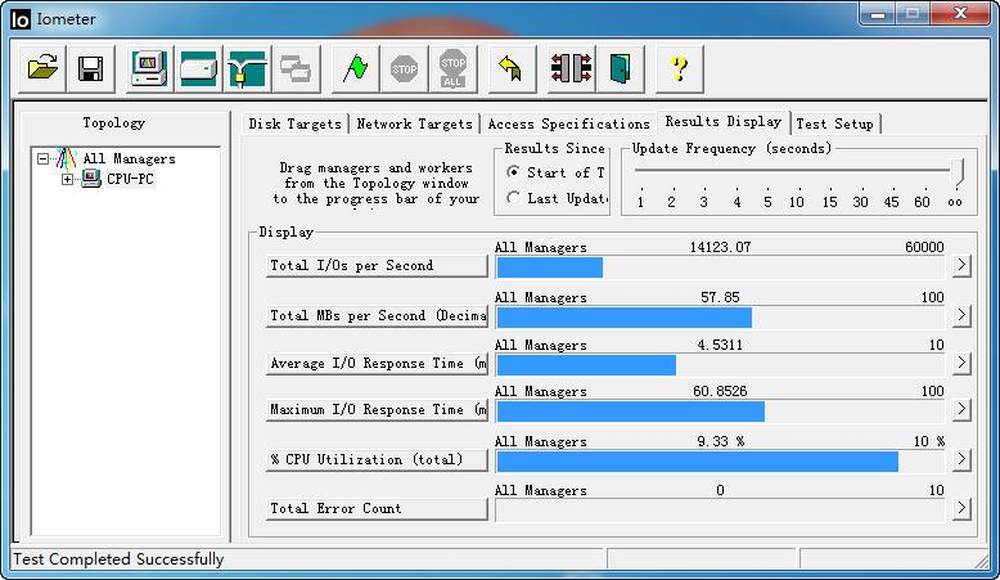Image resolution: width=1000 pixels, height=580 pixels.
Task: Select the All Managers icon in Topology
Action: pos(66,158)
